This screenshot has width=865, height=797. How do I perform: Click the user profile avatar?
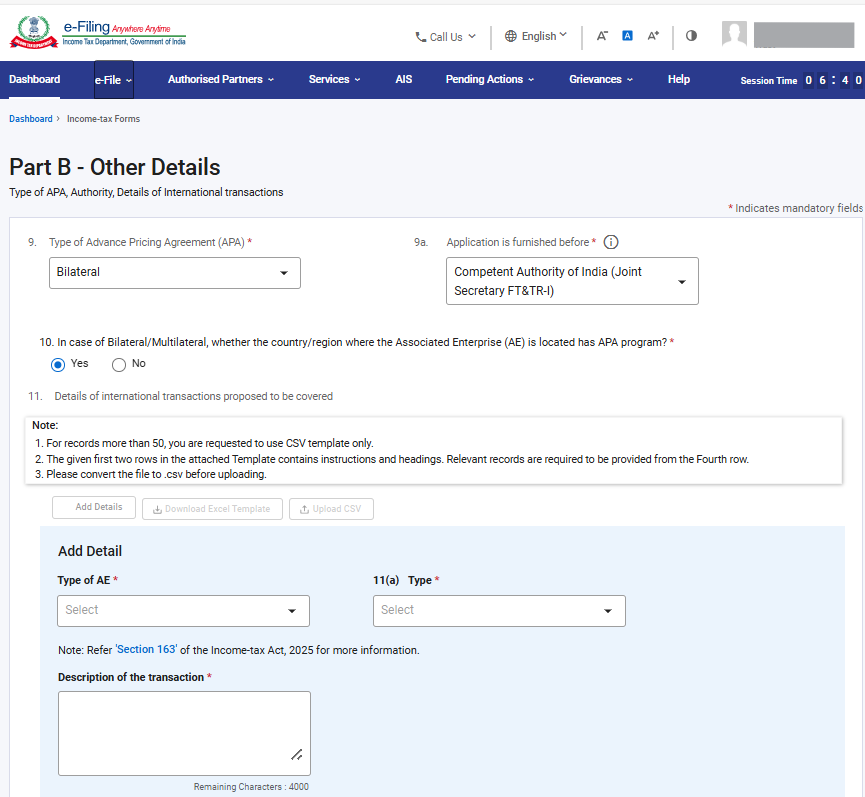[x=734, y=34]
